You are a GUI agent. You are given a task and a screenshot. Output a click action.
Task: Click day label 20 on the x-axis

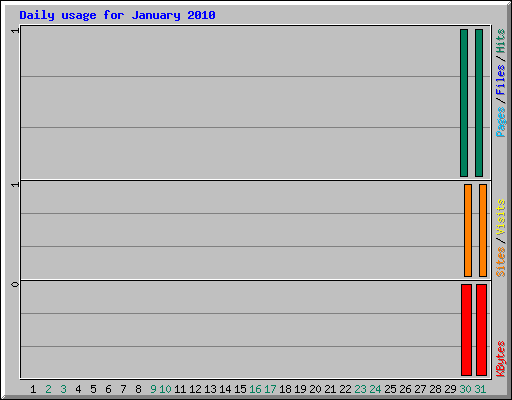315,389
